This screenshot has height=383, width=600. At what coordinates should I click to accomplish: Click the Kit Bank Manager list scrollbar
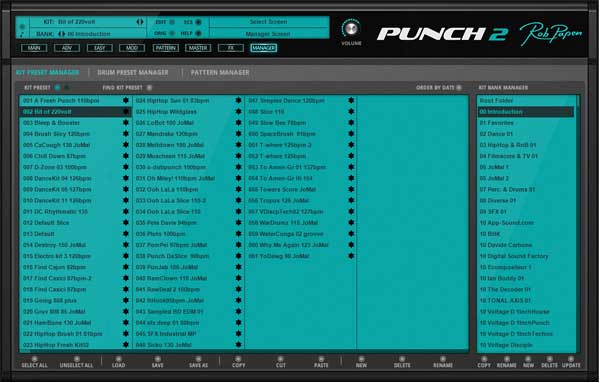[x=578, y=223]
